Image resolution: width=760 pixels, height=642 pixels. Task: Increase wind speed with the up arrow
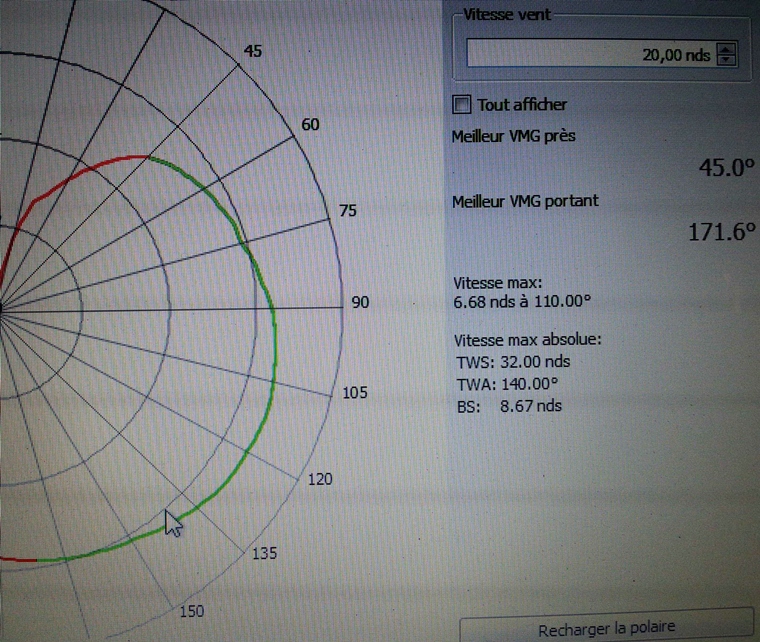tap(726, 48)
